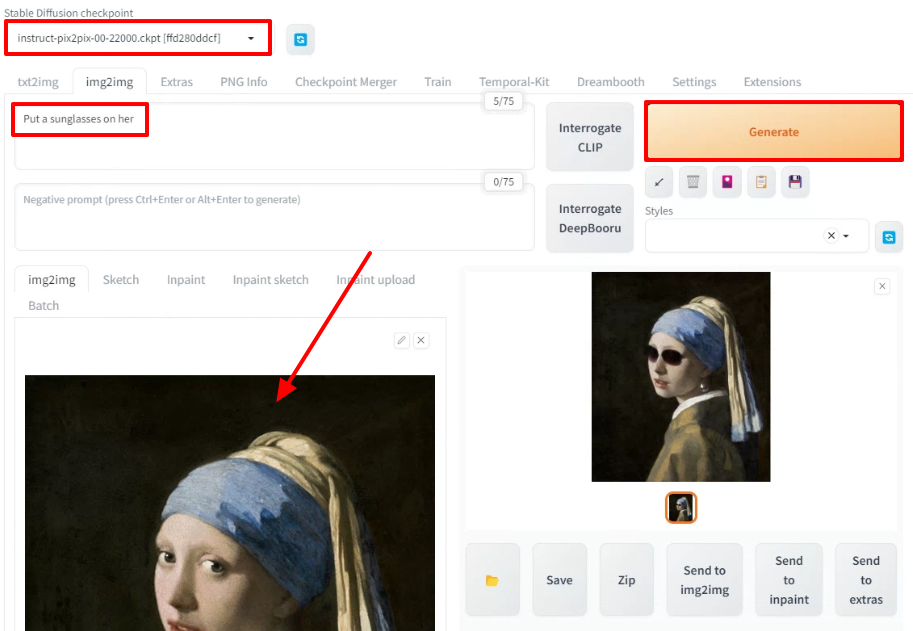Viewport: 913px width, 631px height.
Task: Apply selected styles with the clipboard icon
Action: click(761, 182)
